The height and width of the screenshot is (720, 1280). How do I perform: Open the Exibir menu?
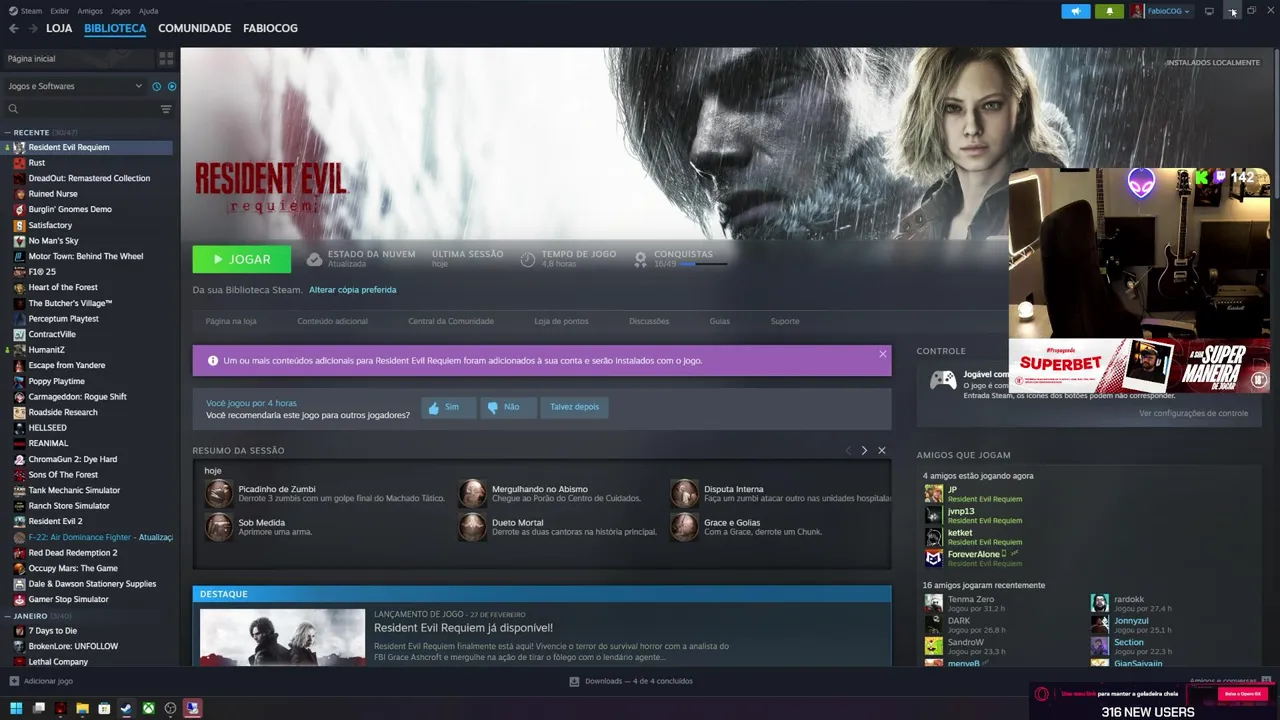pos(60,11)
